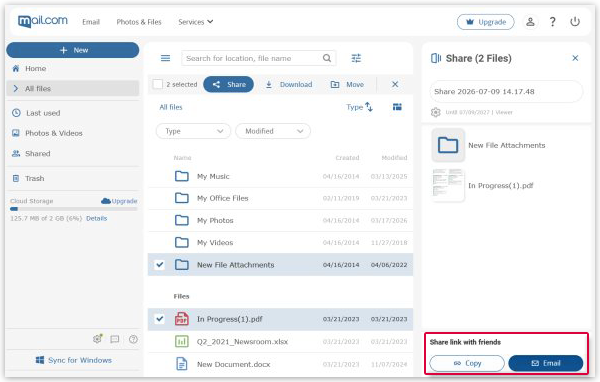Click the cloud storage usage bar

pyautogui.click(x=73, y=209)
